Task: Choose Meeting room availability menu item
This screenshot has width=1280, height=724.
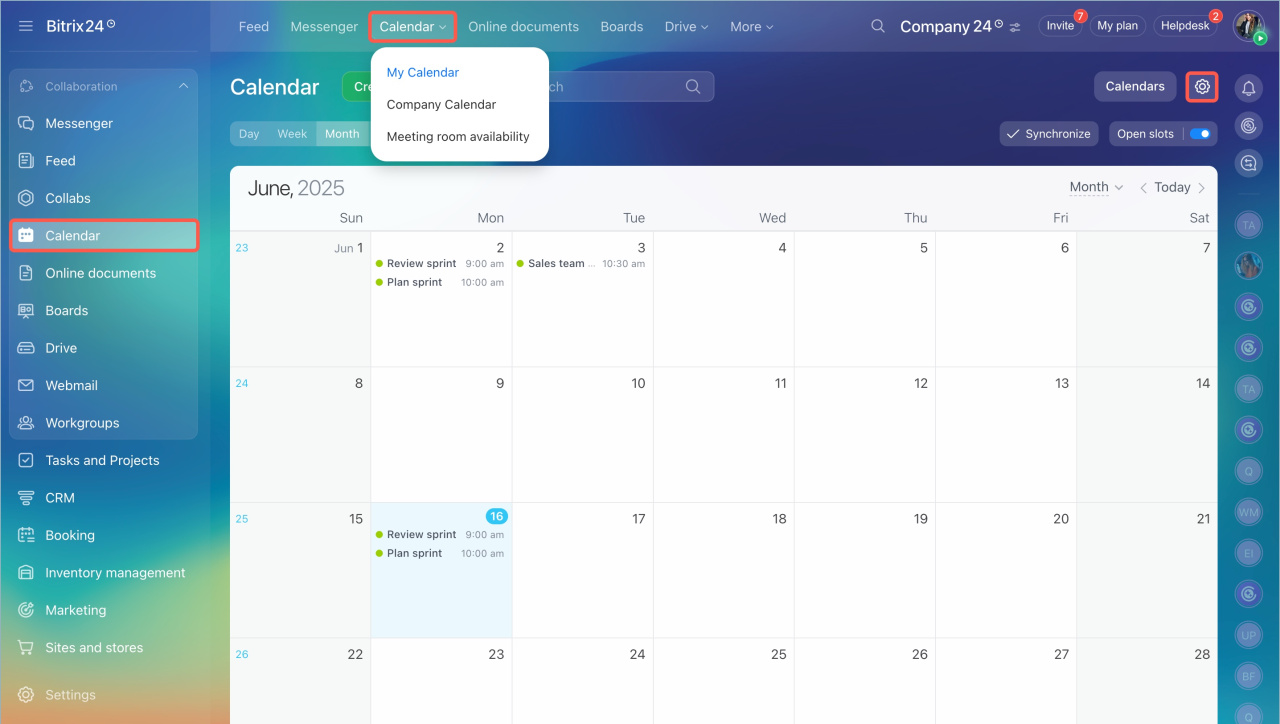Action: 458,136
